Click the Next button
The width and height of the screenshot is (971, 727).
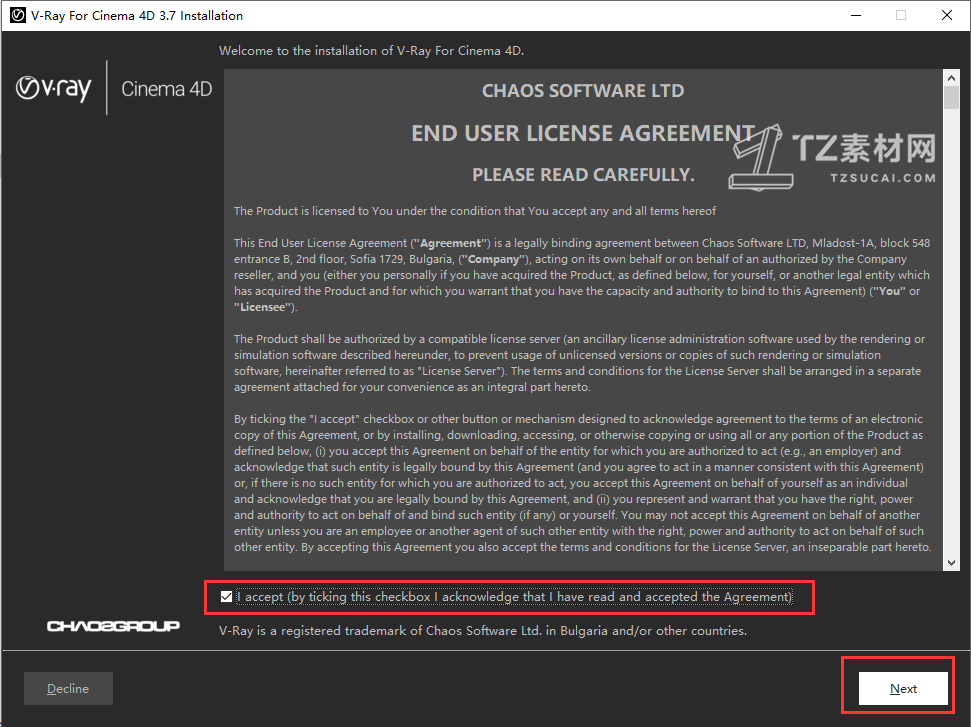coord(903,689)
